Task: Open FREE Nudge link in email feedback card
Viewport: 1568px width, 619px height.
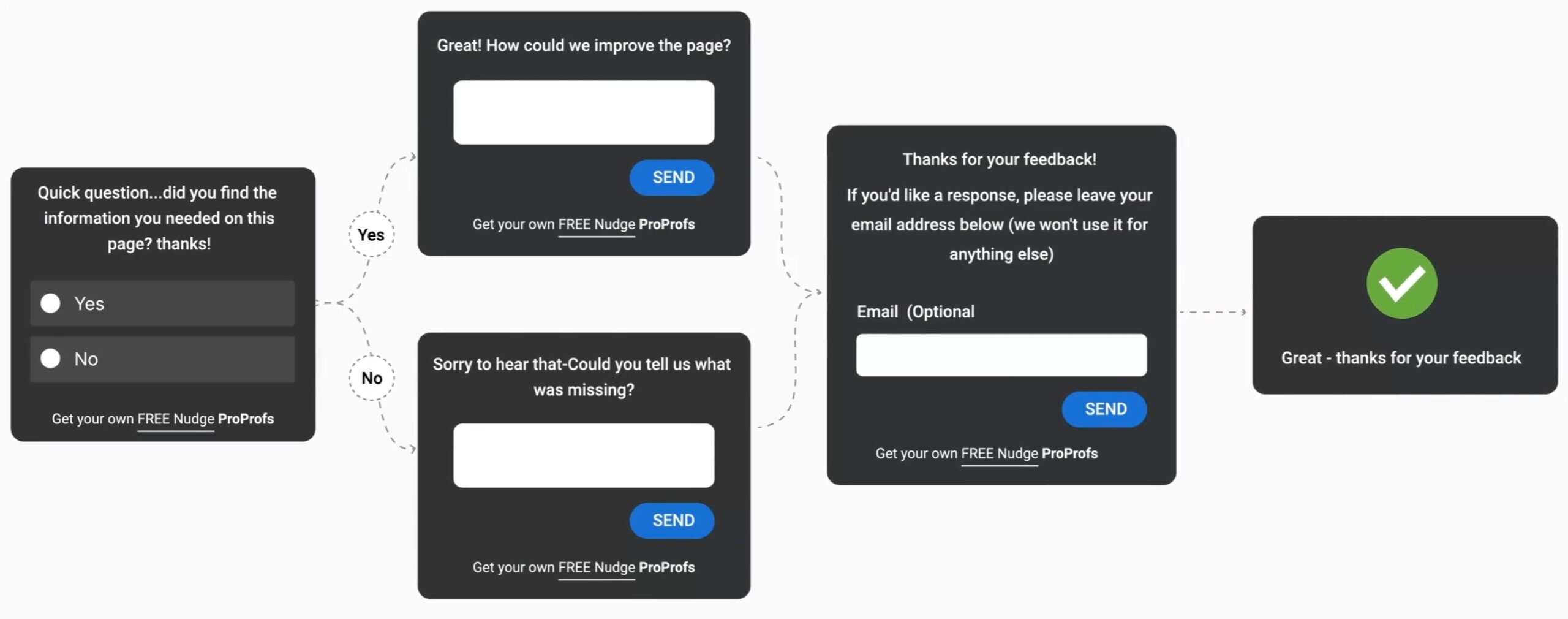Action: click(x=1000, y=454)
